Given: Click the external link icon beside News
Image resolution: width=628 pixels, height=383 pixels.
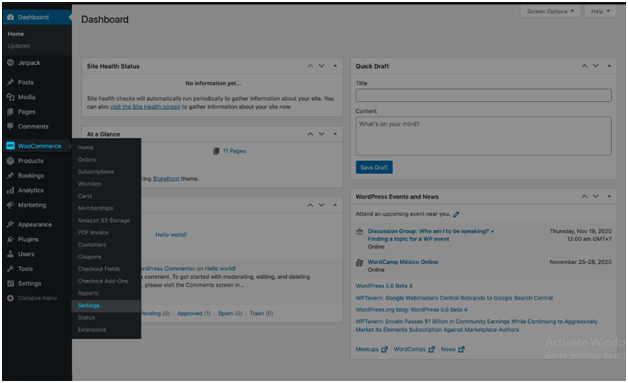Looking at the screenshot, I should point(461,349).
